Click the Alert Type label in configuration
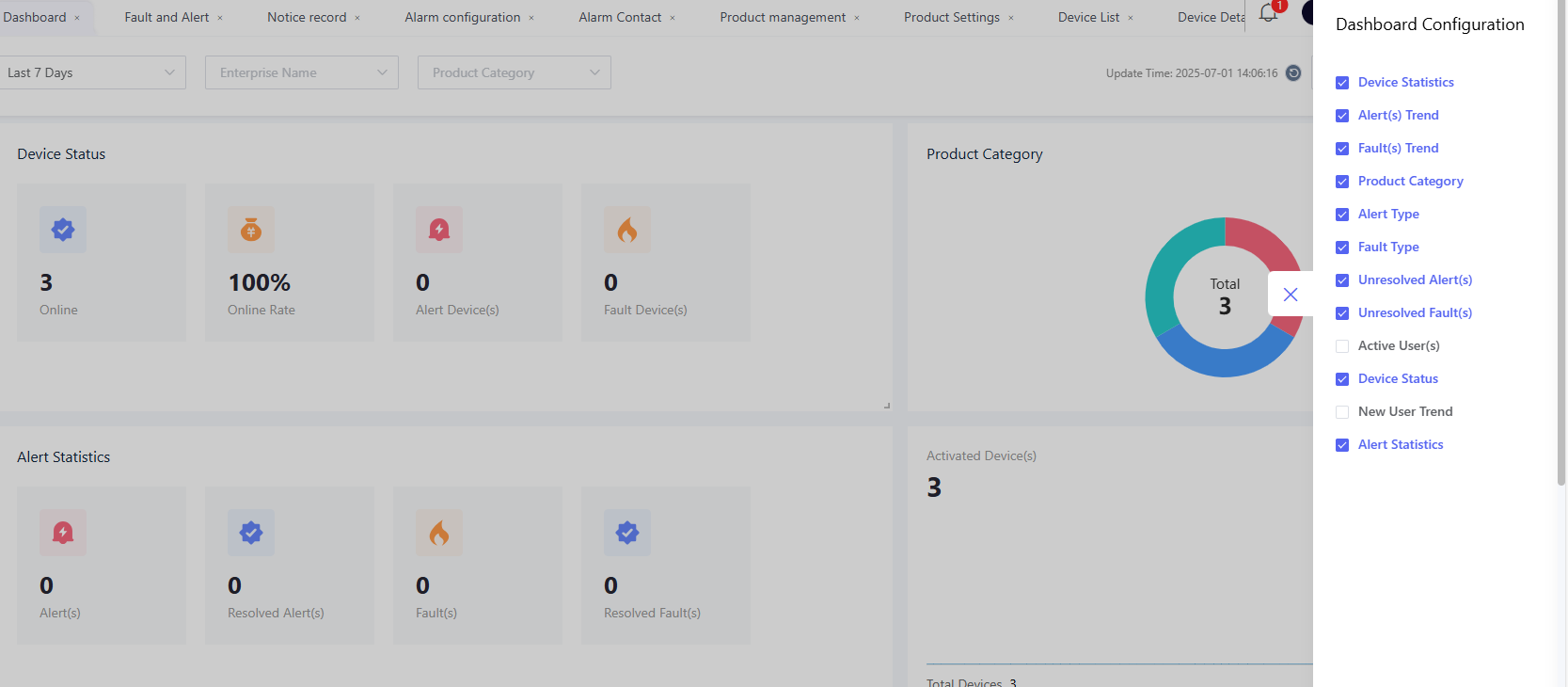Image resolution: width=1568 pixels, height=687 pixels. click(x=1388, y=215)
